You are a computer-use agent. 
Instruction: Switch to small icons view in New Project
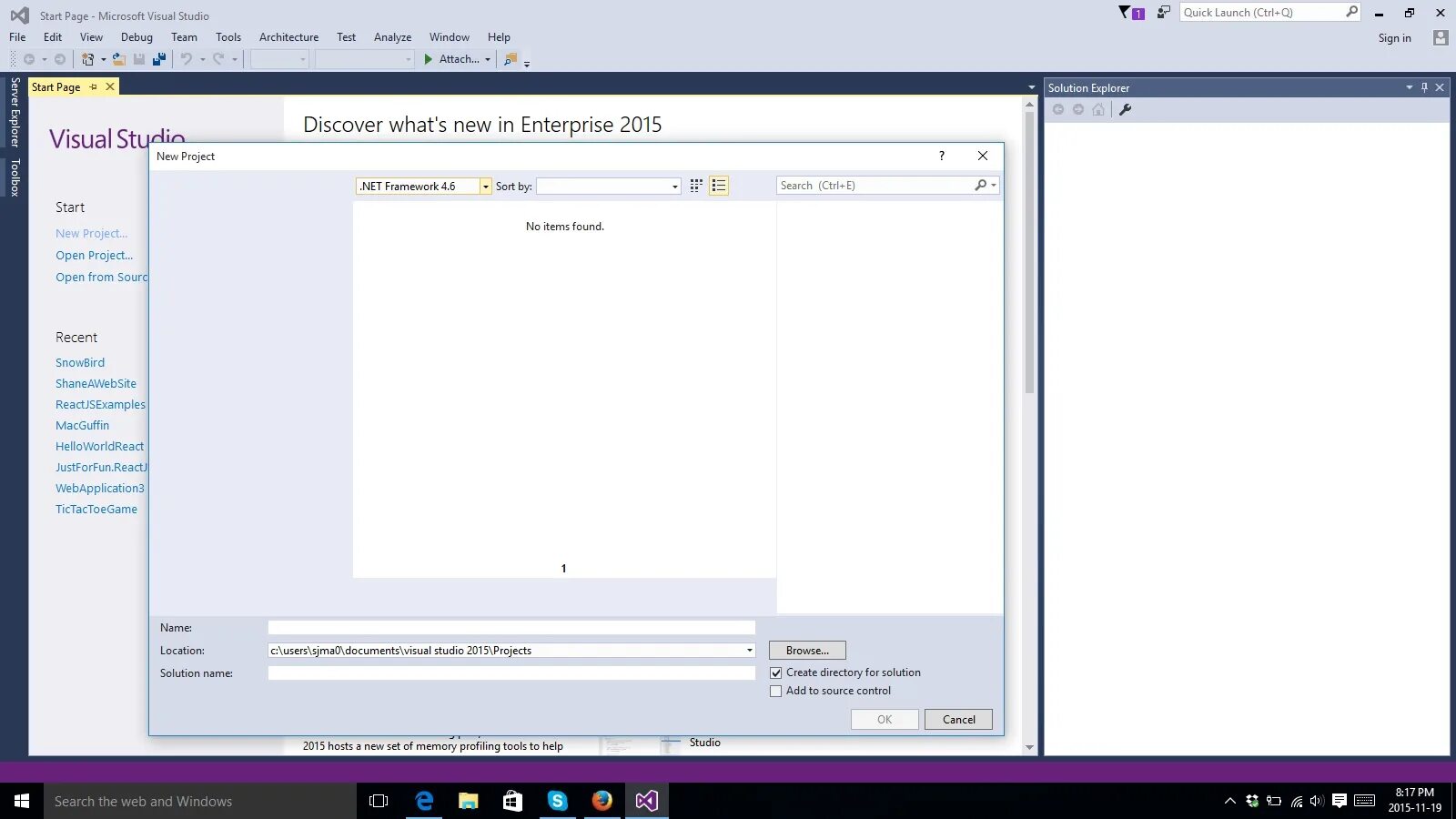pyautogui.click(x=696, y=186)
